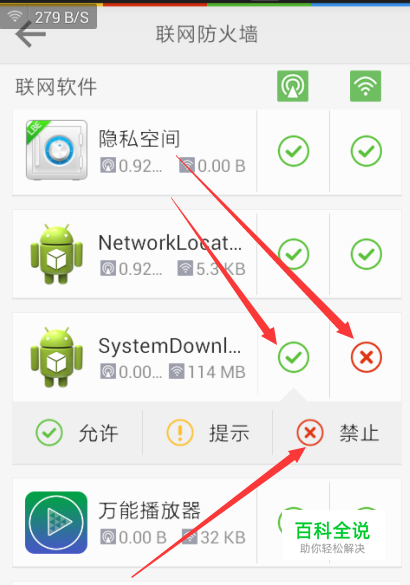Image resolution: width=410 pixels, height=585 pixels.
Task: Click the green WiFi column header icon
Action: pyautogui.click(x=366, y=86)
